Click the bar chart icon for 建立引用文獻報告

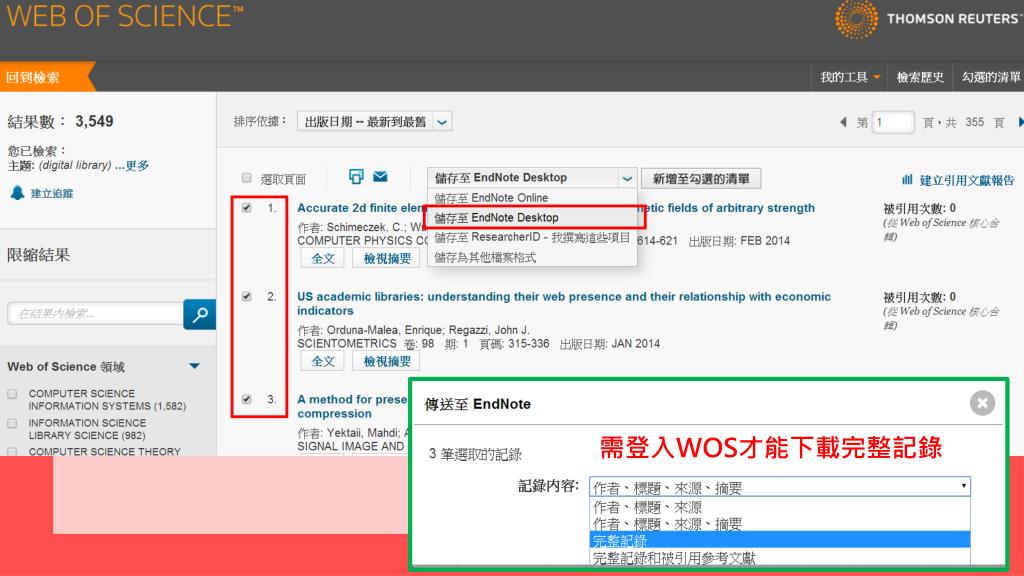pos(907,180)
